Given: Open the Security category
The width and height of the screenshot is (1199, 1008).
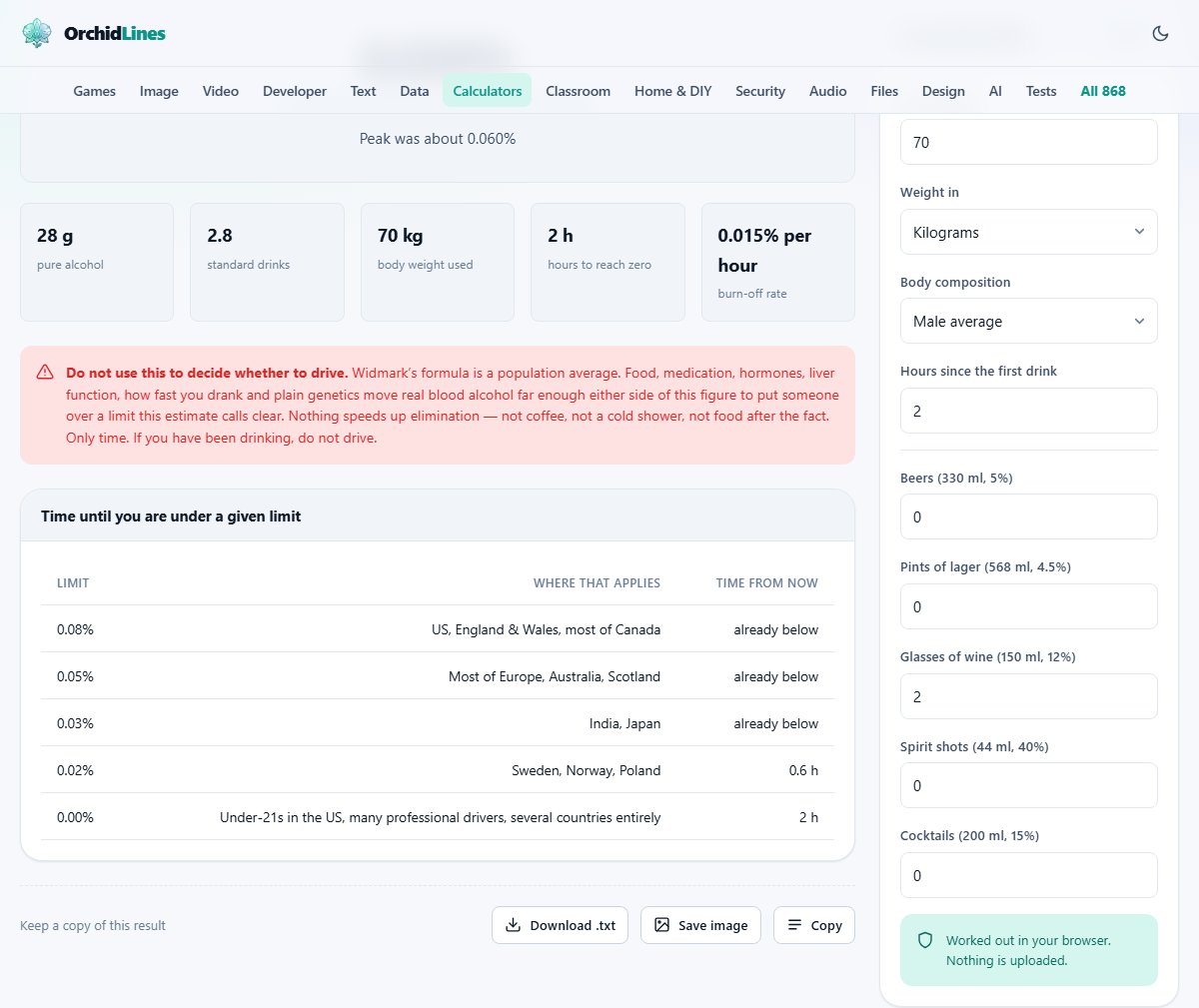Looking at the screenshot, I should [x=760, y=91].
